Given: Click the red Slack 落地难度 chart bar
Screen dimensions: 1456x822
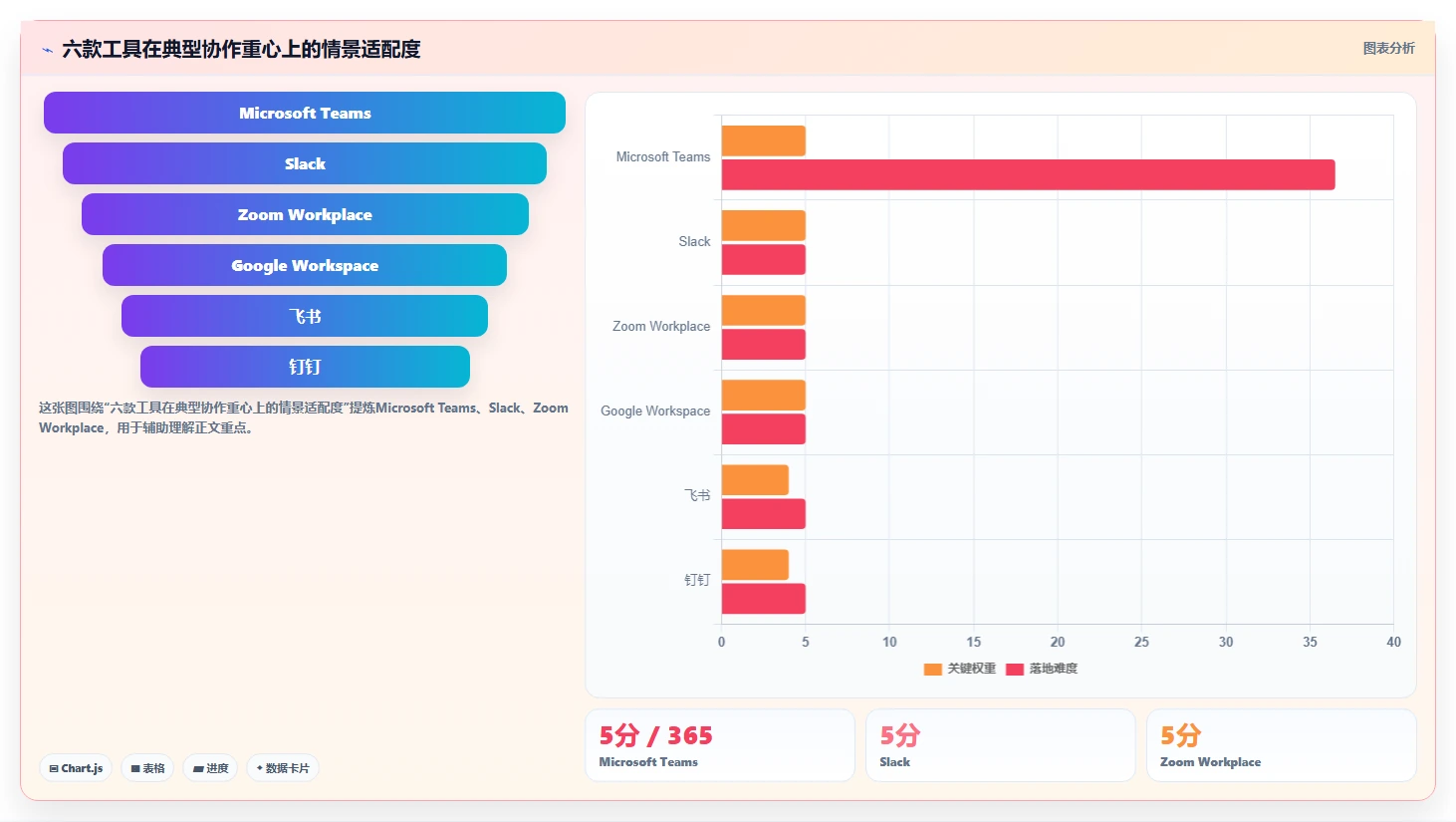Looking at the screenshot, I should (x=764, y=259).
